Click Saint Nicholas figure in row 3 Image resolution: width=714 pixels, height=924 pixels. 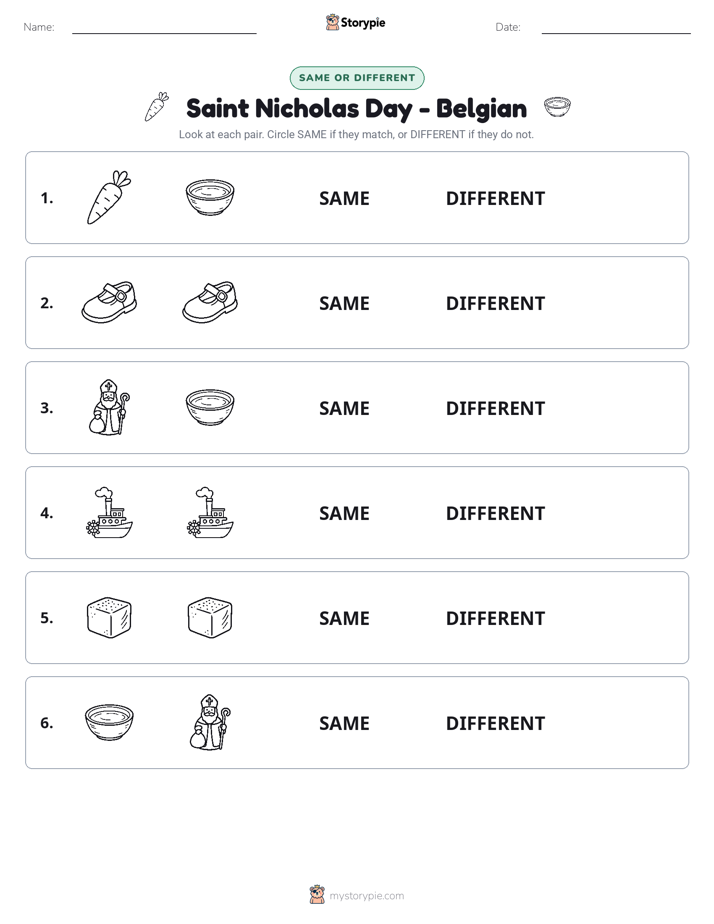109,407
